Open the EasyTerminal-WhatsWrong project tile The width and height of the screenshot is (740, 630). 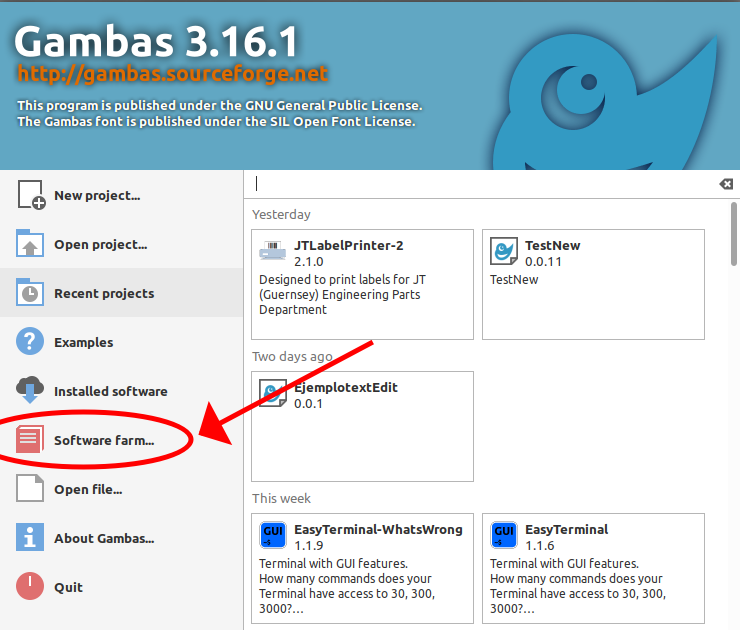tap(362, 569)
